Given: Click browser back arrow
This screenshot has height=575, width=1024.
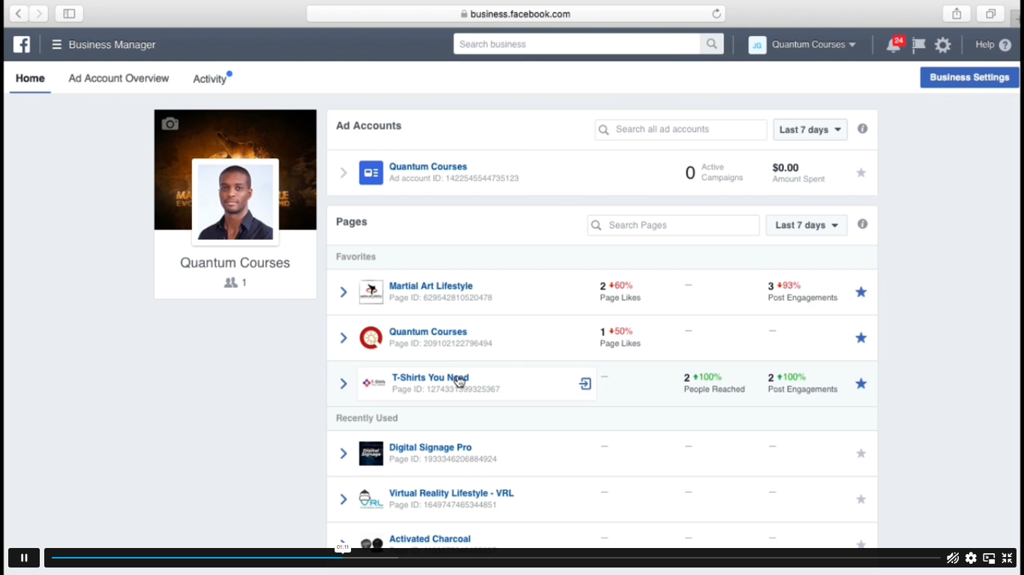Looking at the screenshot, I should 19,13.
